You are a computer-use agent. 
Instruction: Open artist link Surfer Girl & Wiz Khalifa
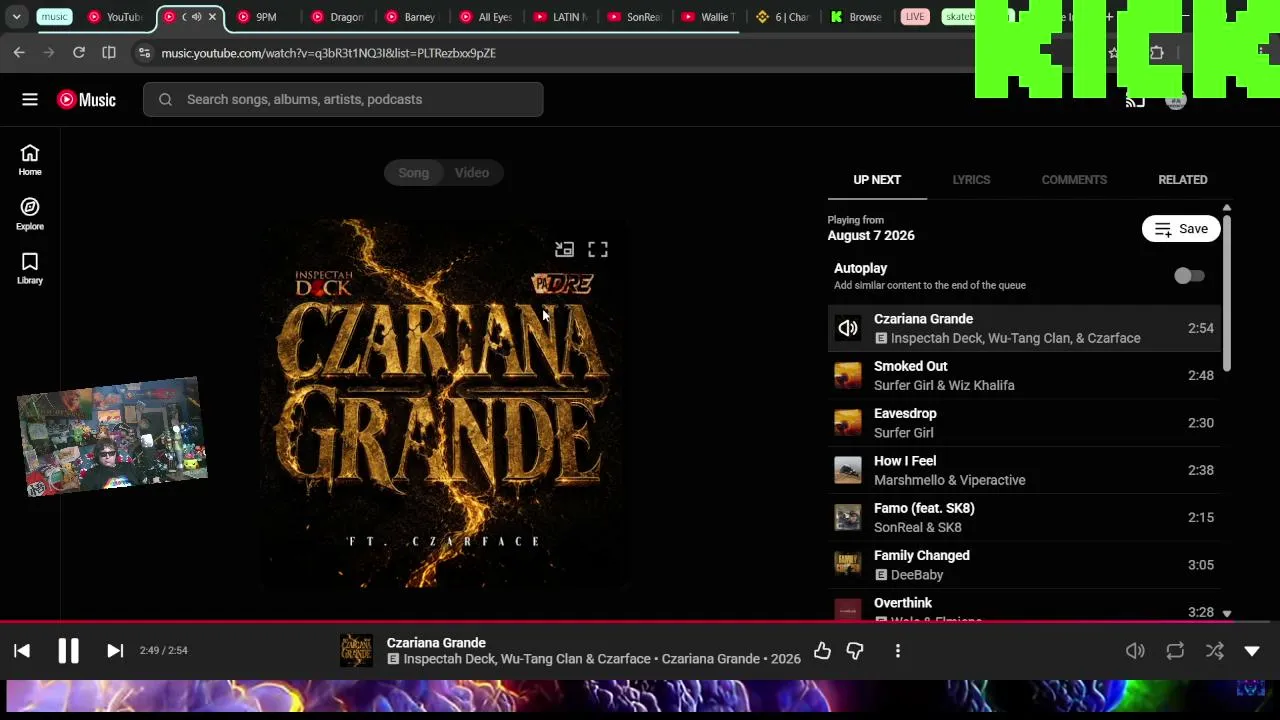pos(944,386)
